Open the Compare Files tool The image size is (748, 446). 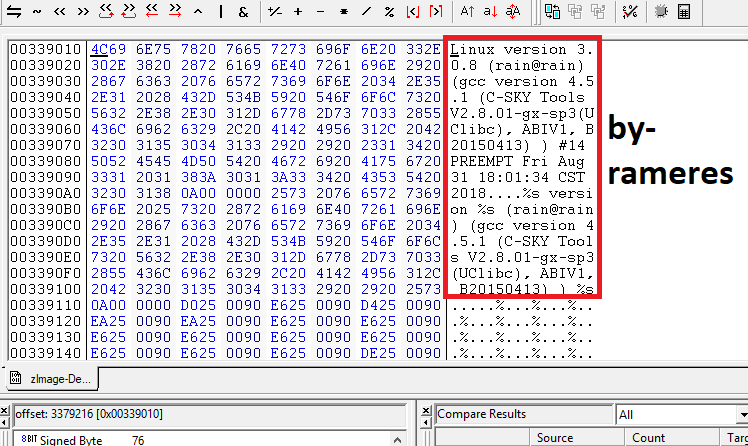[x=552, y=11]
